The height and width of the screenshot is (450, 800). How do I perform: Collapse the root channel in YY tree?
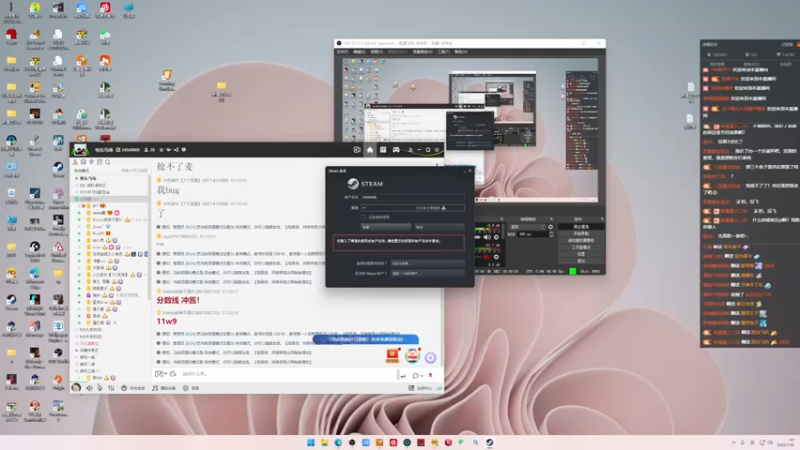(x=77, y=179)
